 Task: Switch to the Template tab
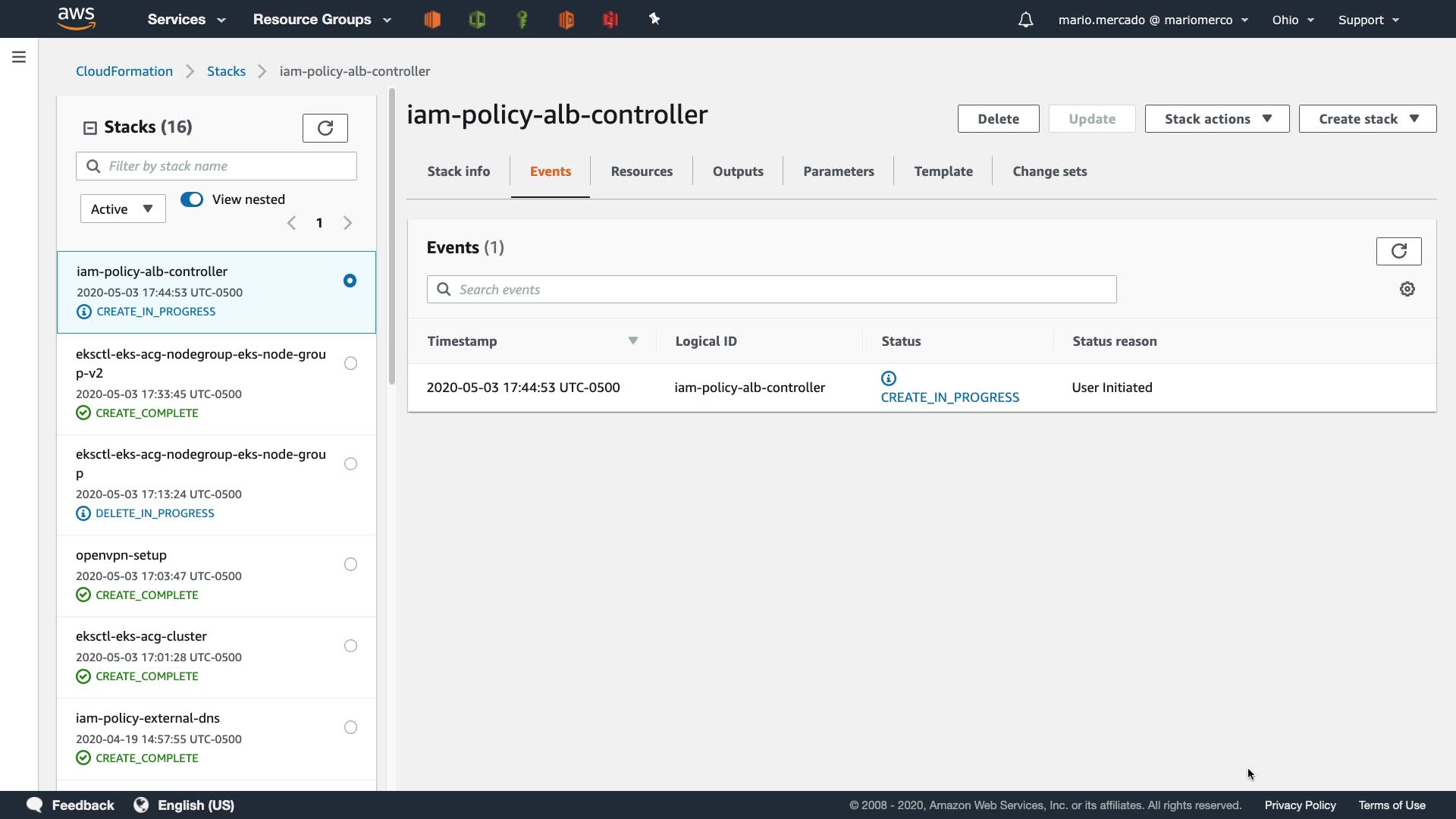[x=943, y=171]
